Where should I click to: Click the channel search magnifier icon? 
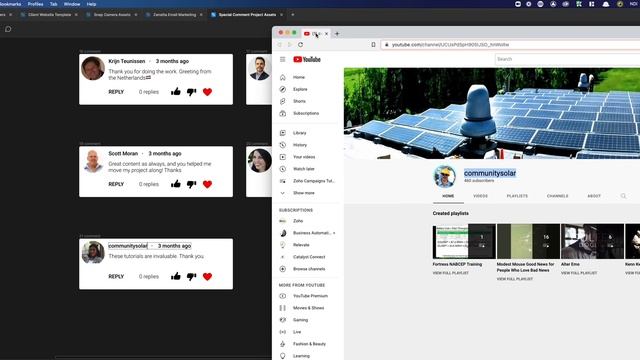point(623,196)
